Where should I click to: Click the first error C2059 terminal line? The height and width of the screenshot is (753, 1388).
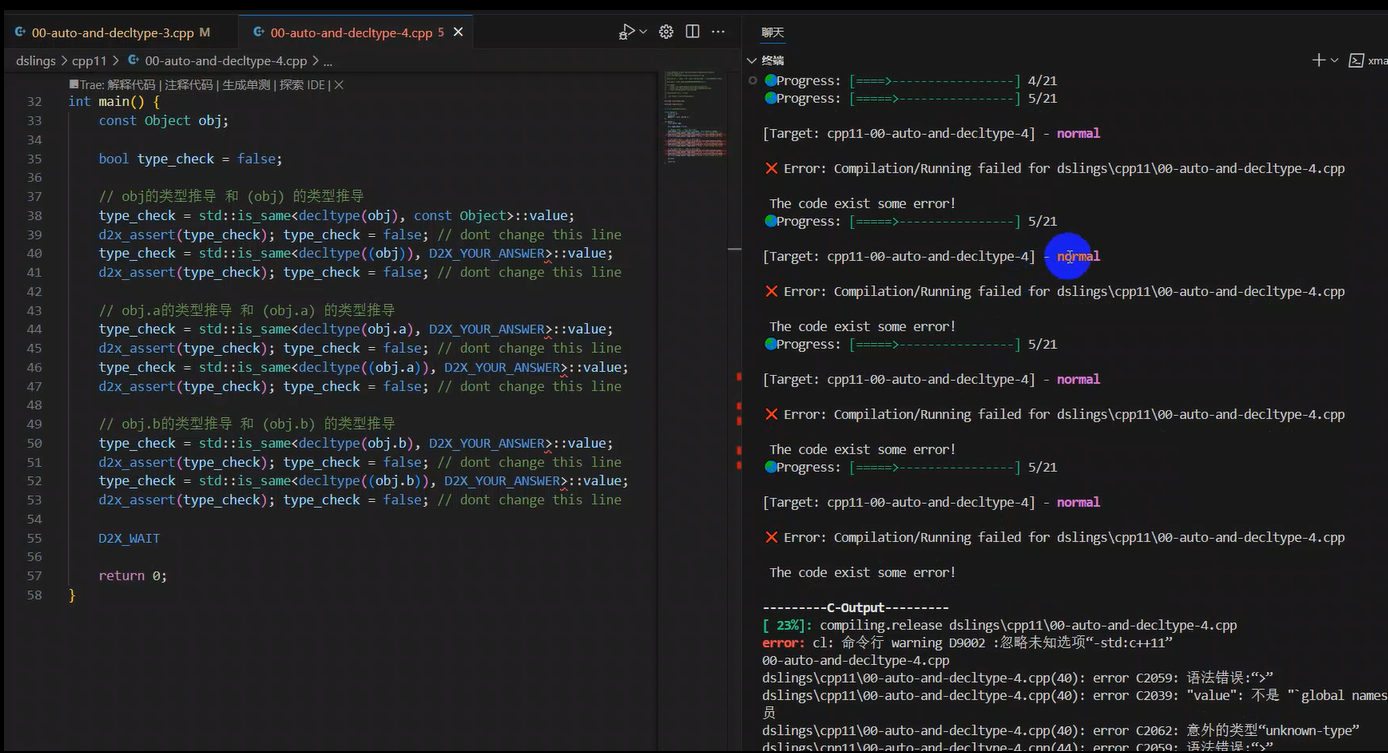click(1017, 678)
